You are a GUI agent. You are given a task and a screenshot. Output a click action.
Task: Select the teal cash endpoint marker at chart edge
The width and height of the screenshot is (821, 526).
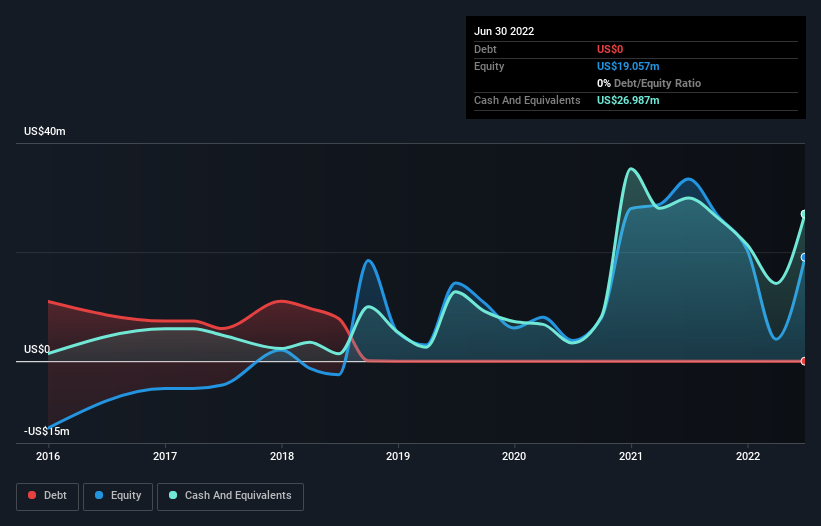804,214
